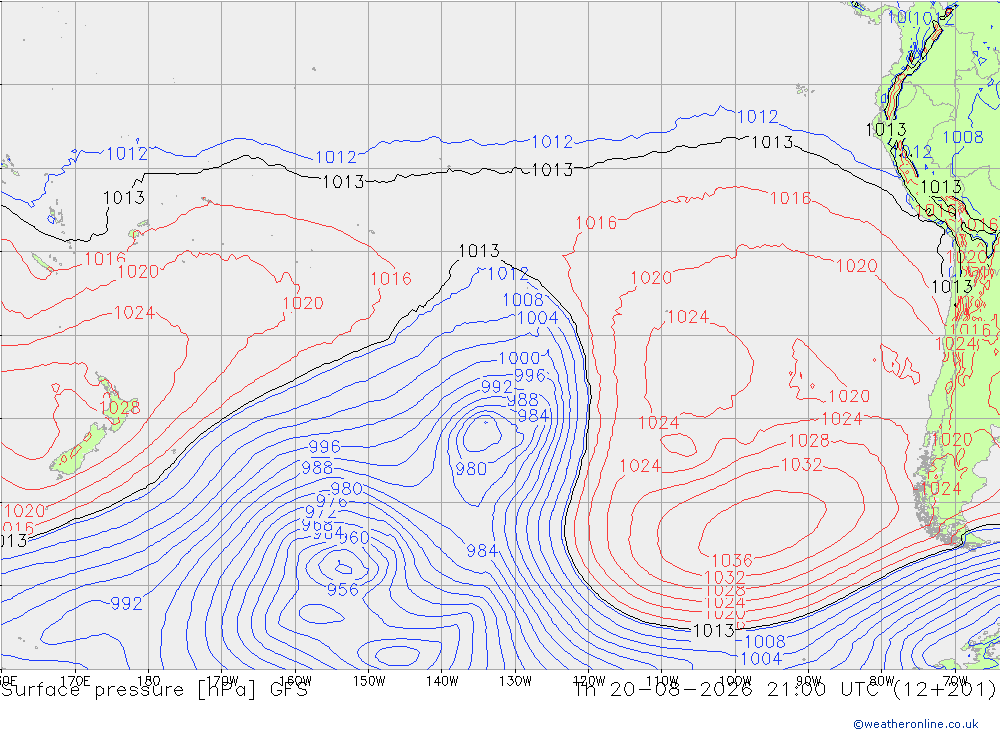
Task: Click the 120W longitude axis label
Action: tap(589, 681)
